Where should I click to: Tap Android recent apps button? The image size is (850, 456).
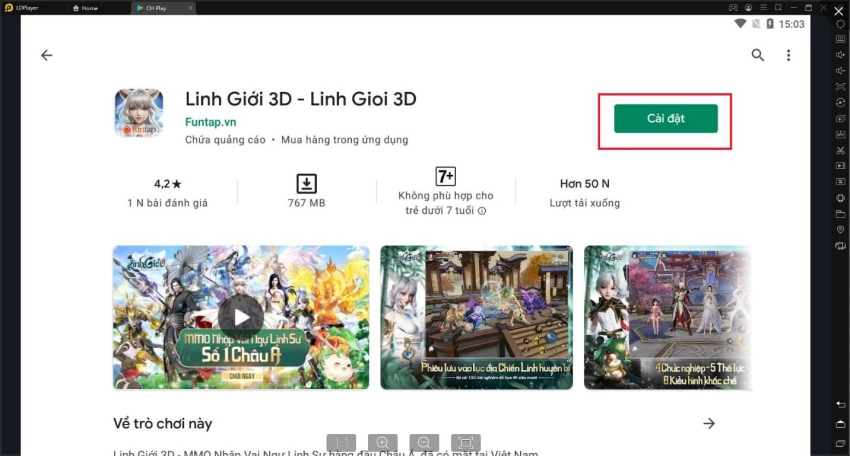pyautogui.click(x=840, y=444)
